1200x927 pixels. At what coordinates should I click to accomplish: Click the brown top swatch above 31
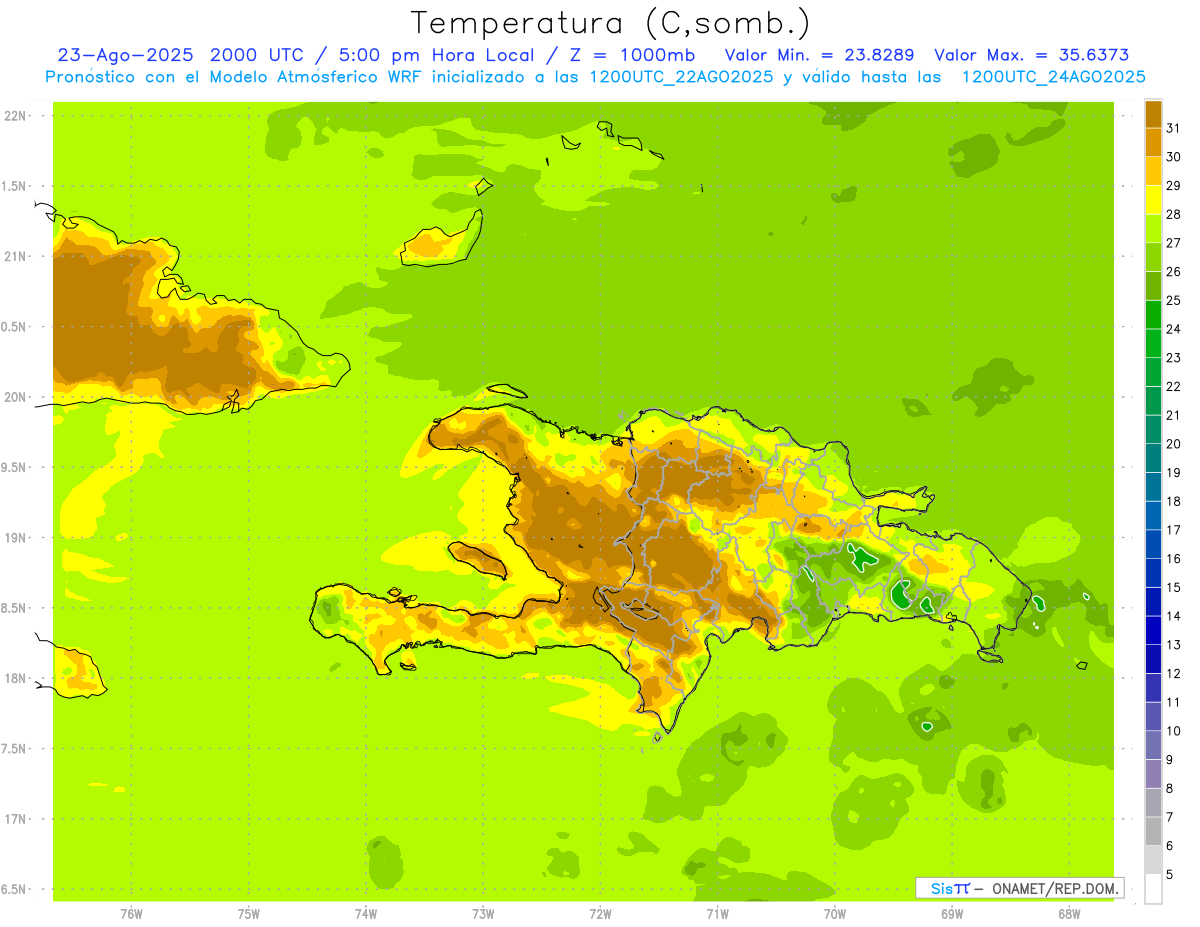pyautogui.click(x=1153, y=114)
